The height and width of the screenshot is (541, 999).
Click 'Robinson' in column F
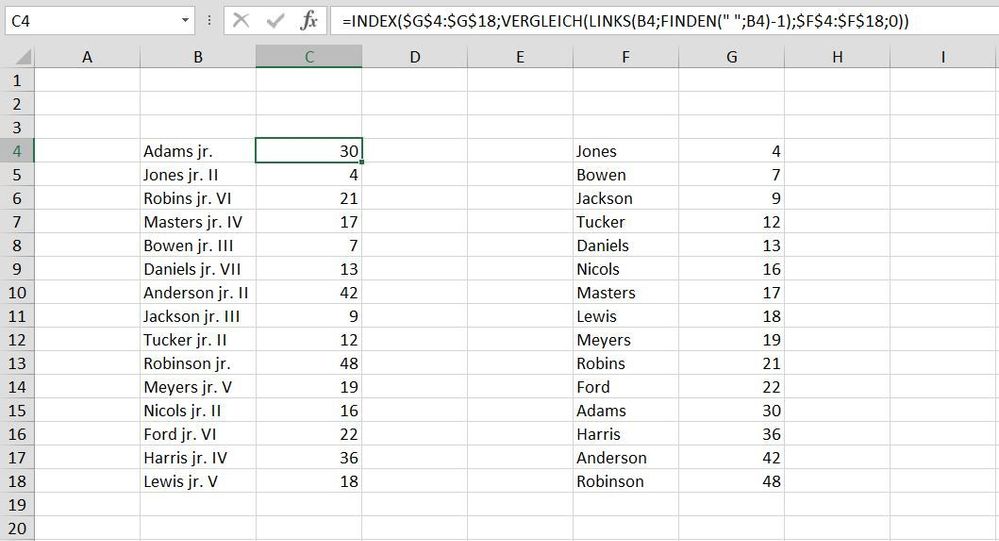click(x=626, y=481)
